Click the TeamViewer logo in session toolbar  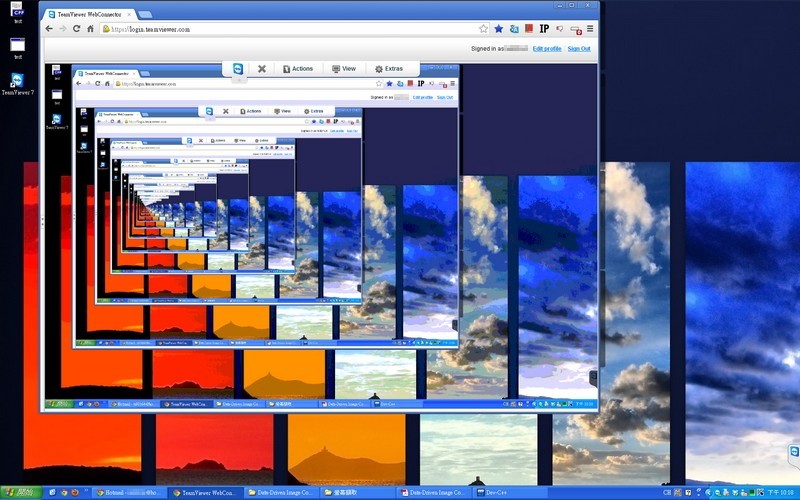(238, 69)
